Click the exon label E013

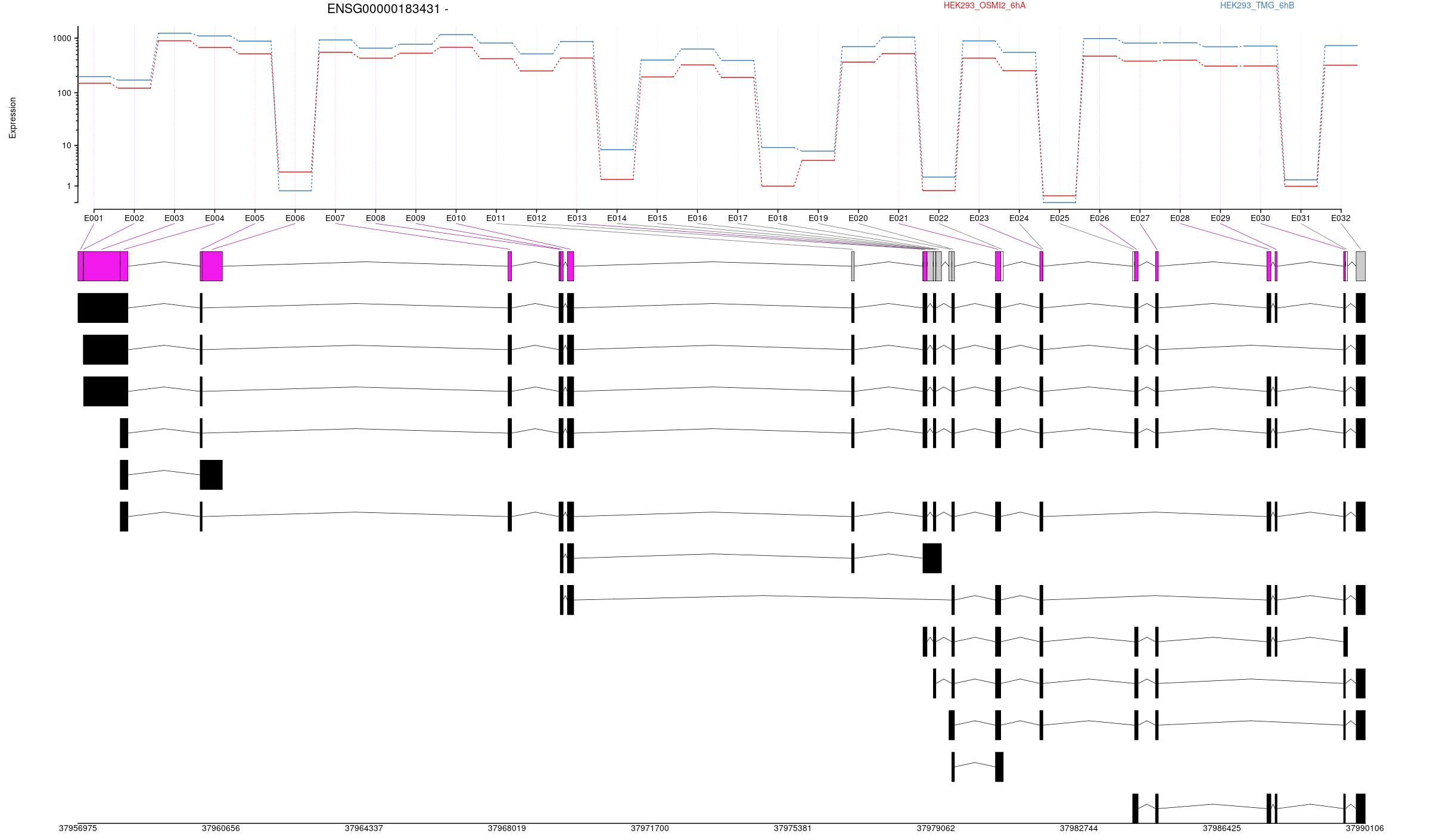click(577, 218)
